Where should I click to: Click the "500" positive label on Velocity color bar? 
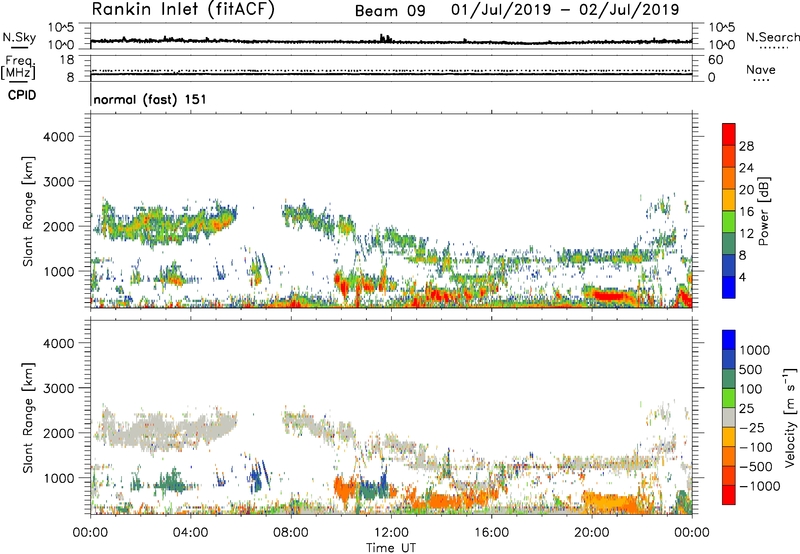(751, 370)
